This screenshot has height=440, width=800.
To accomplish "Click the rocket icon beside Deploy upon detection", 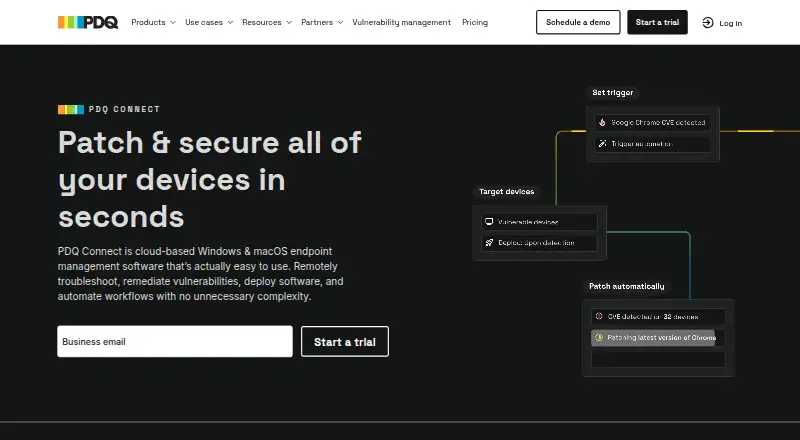I will (x=489, y=242).
